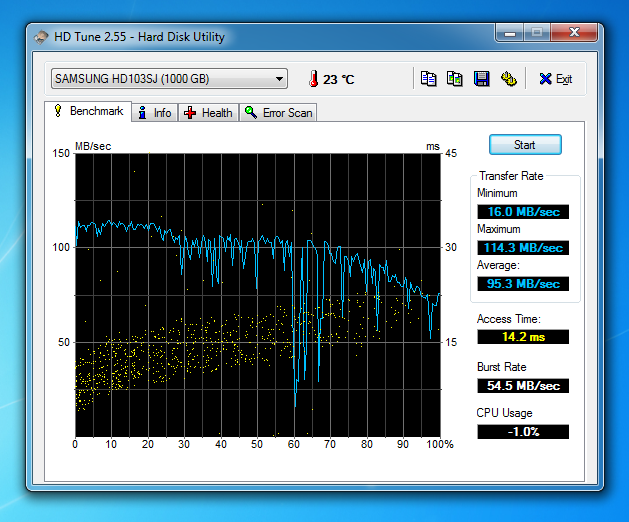
Task: Click the magnifier Error Scan tab icon
Action: pyautogui.click(x=251, y=112)
